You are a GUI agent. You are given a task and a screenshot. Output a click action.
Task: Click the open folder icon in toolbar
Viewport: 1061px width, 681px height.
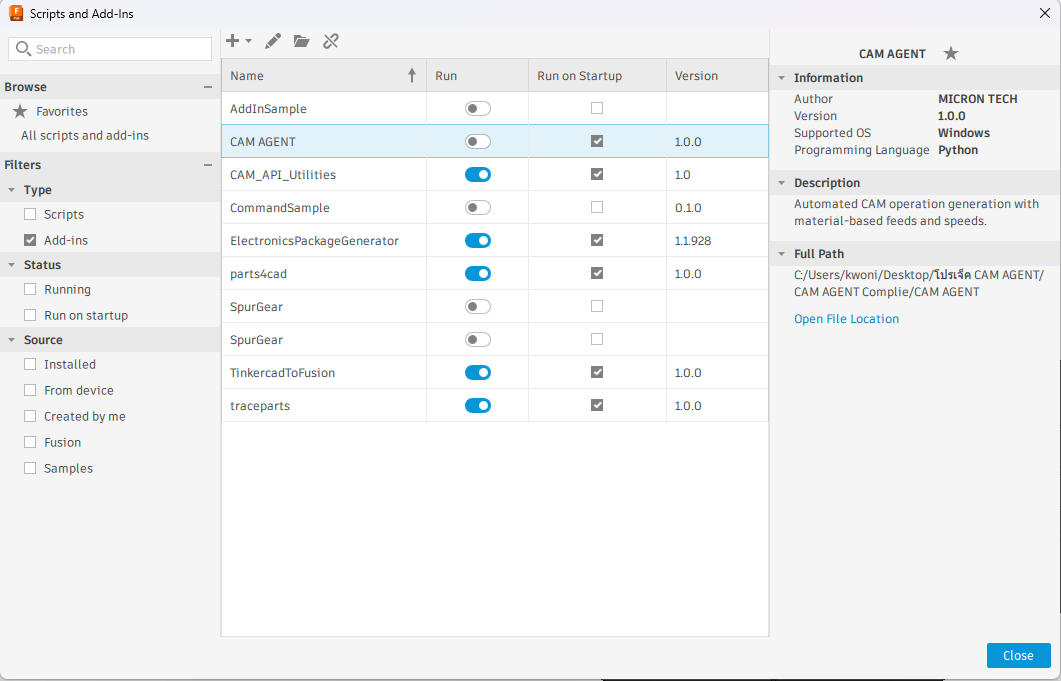click(x=301, y=41)
